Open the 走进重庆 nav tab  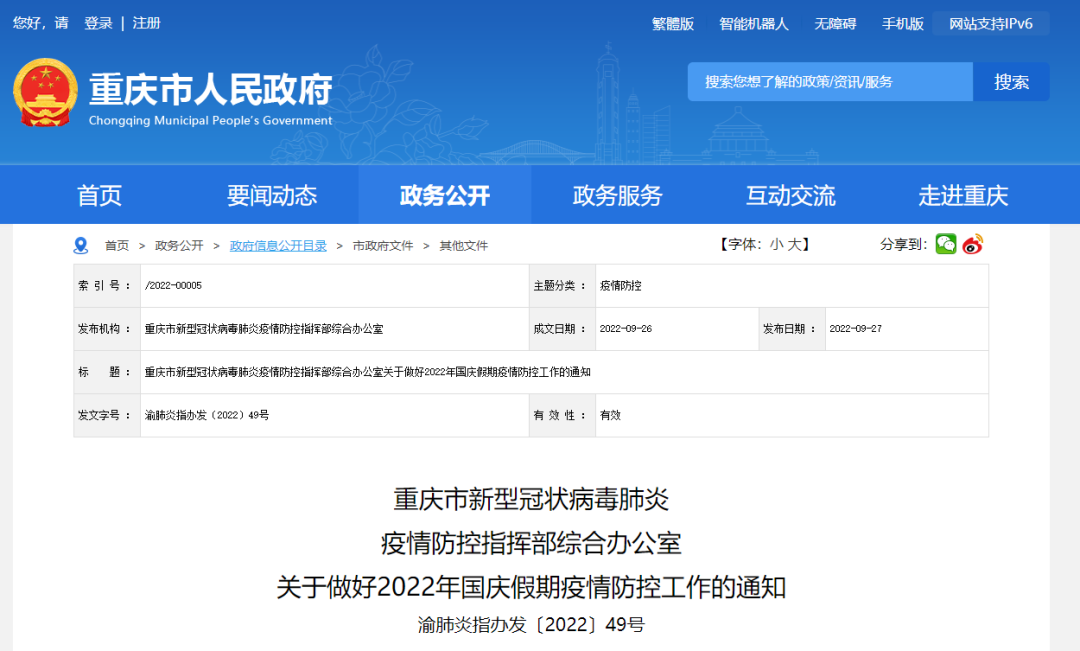pos(963,196)
